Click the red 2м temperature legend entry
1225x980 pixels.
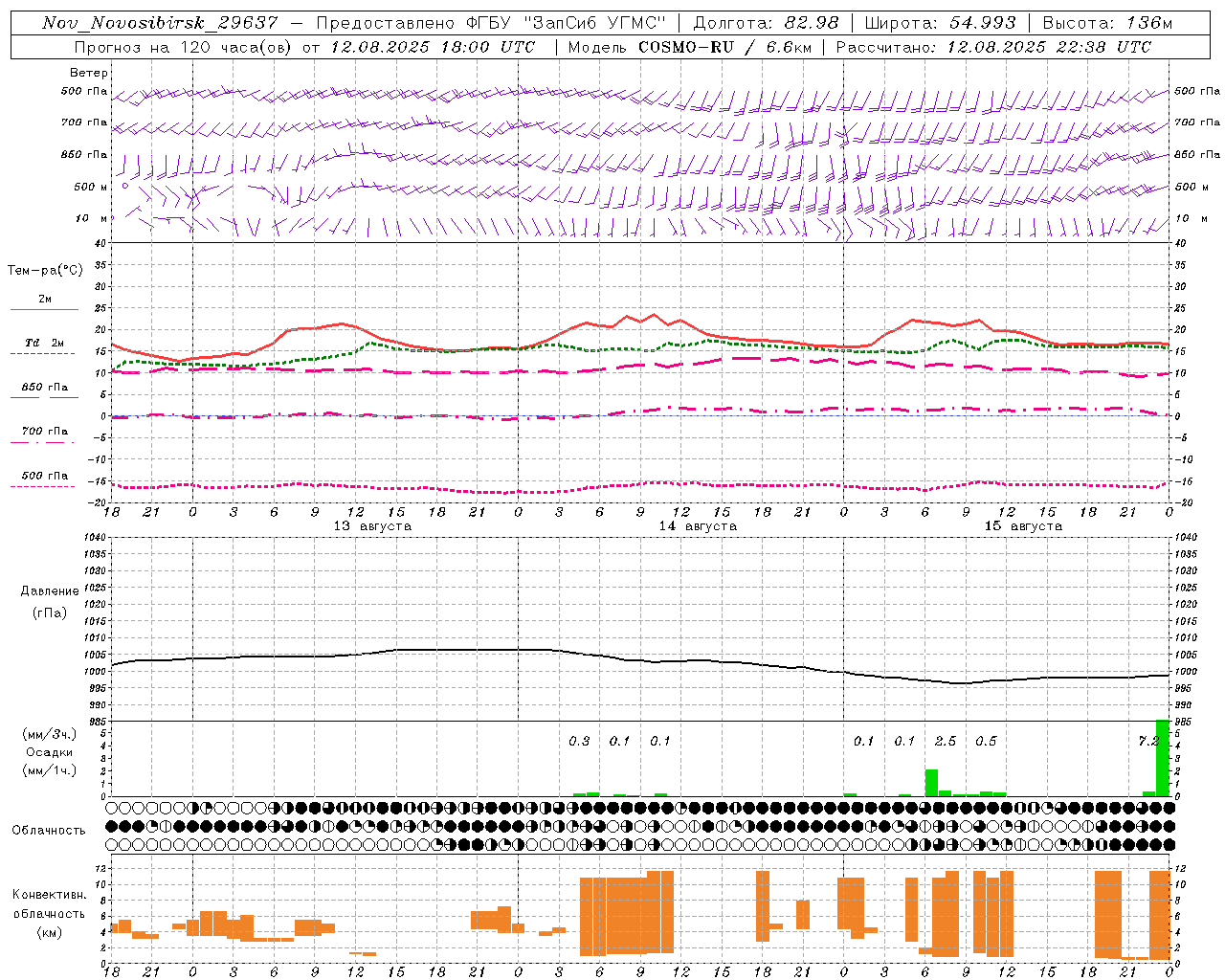point(44,303)
